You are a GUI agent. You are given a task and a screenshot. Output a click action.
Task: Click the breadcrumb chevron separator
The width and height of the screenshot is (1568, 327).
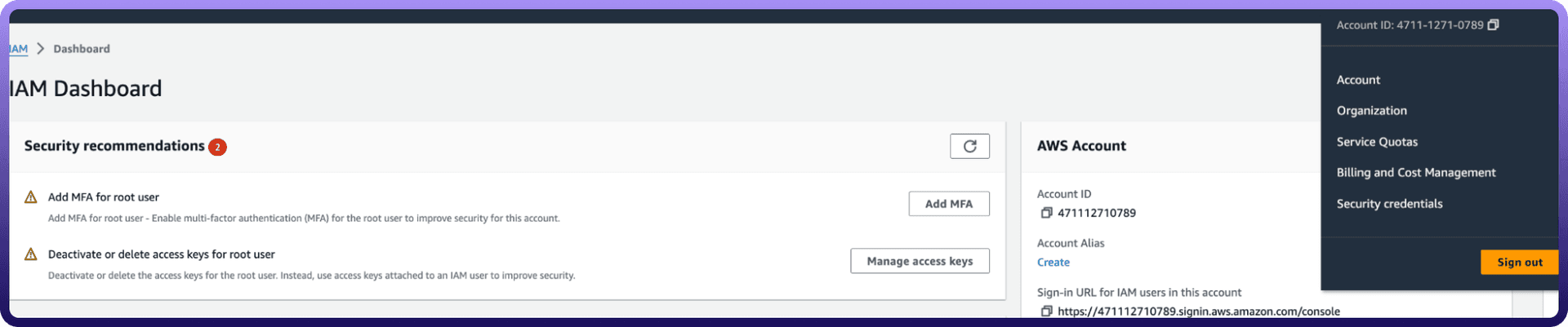[41, 49]
